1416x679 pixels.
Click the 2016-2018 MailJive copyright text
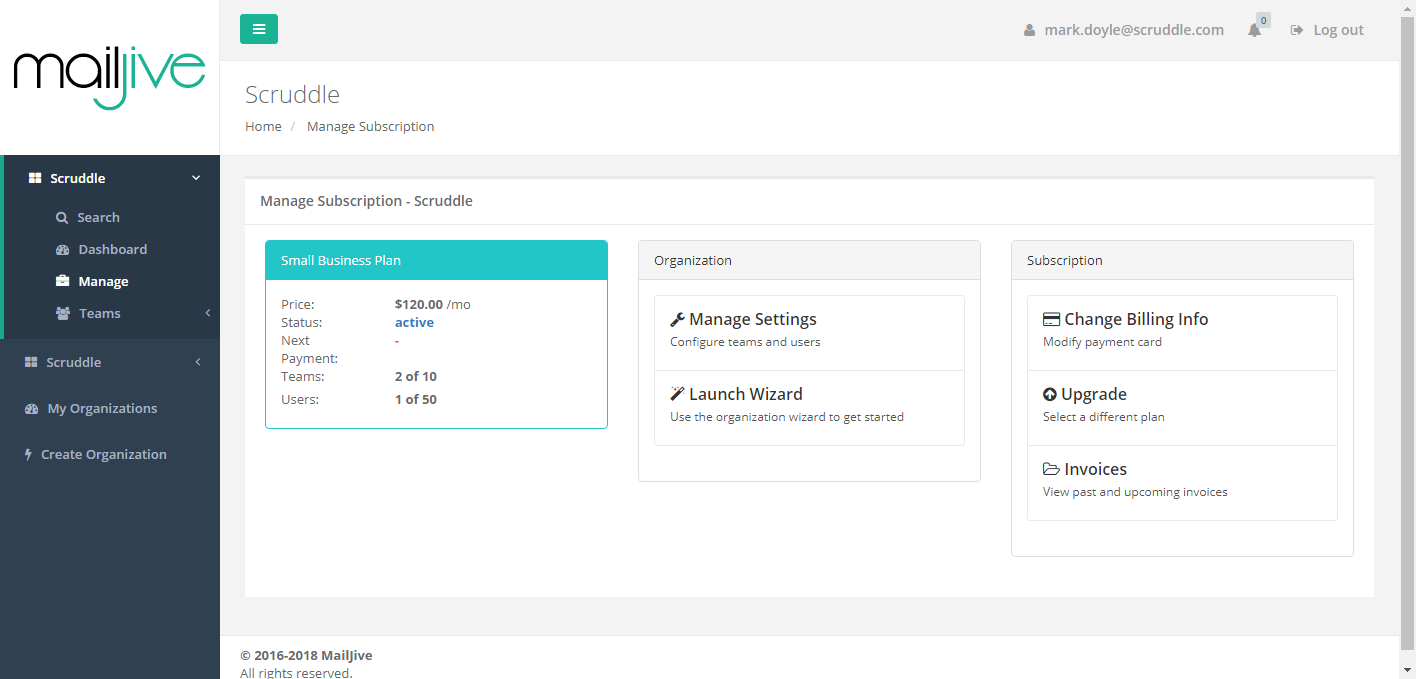click(306, 656)
